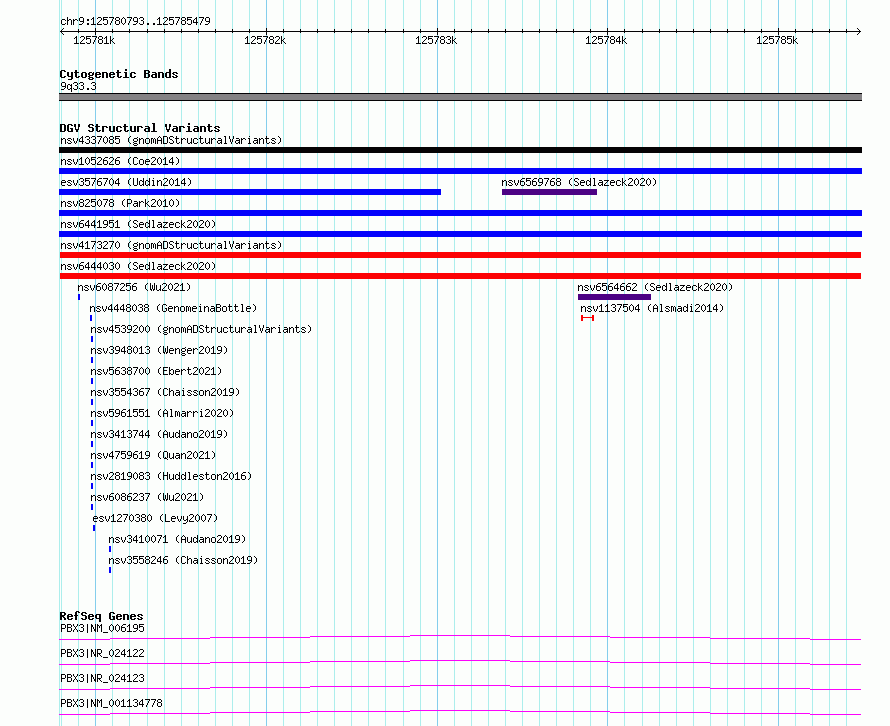The image size is (890, 726).
Task: Click the DGV Structural Variants track title
Action: pyautogui.click(x=140, y=128)
